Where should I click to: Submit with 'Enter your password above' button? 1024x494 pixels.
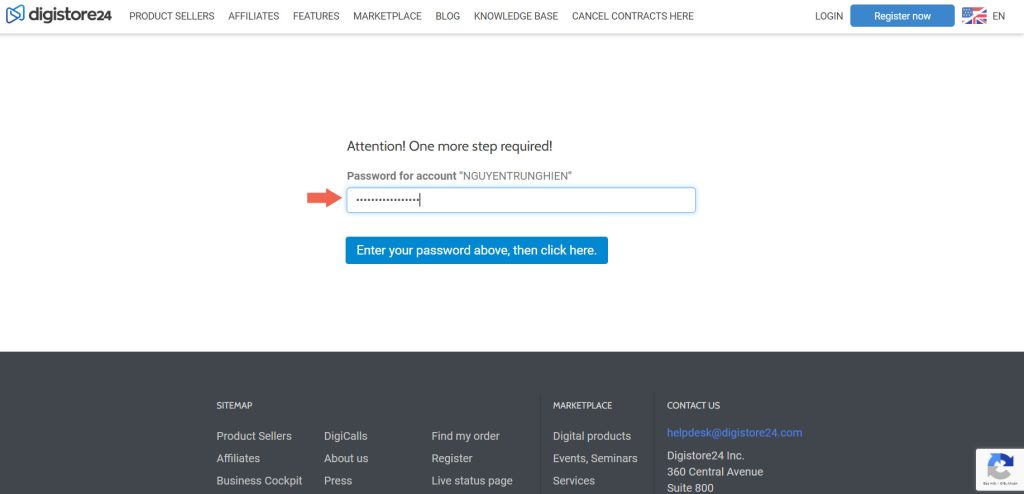[476, 250]
